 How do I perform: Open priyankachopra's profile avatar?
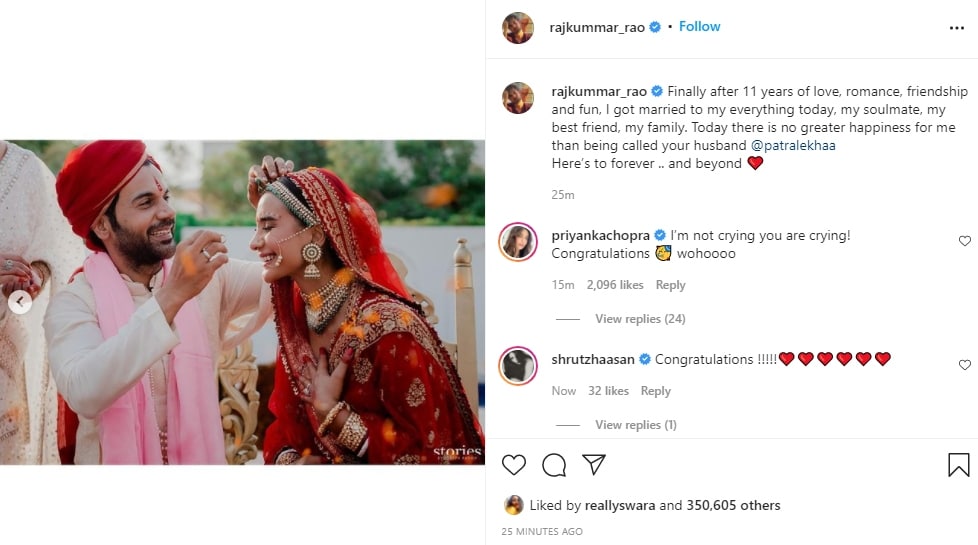[x=518, y=242]
